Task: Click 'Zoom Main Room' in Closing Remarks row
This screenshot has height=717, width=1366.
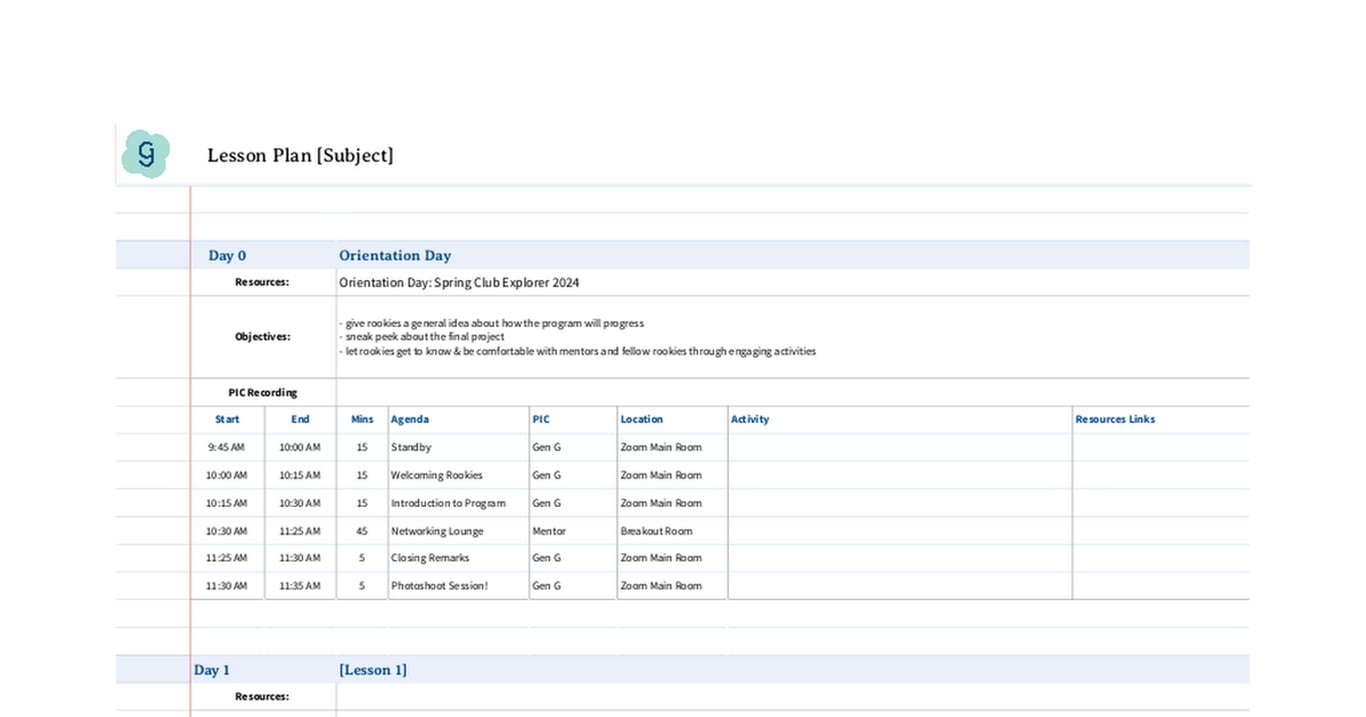Action: [661, 558]
